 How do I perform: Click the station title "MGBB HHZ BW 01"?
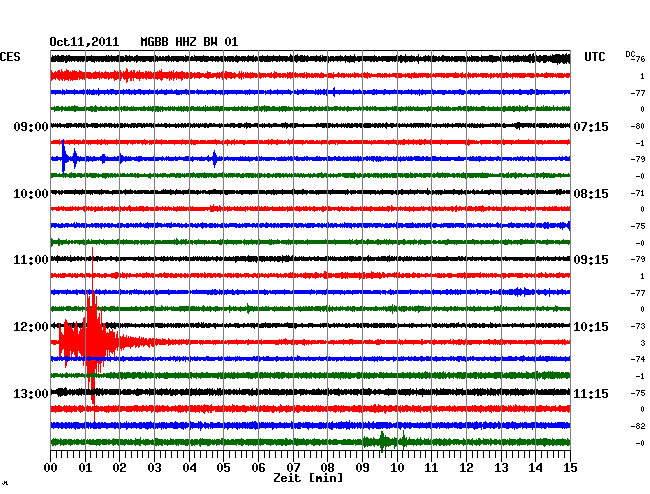pos(189,42)
